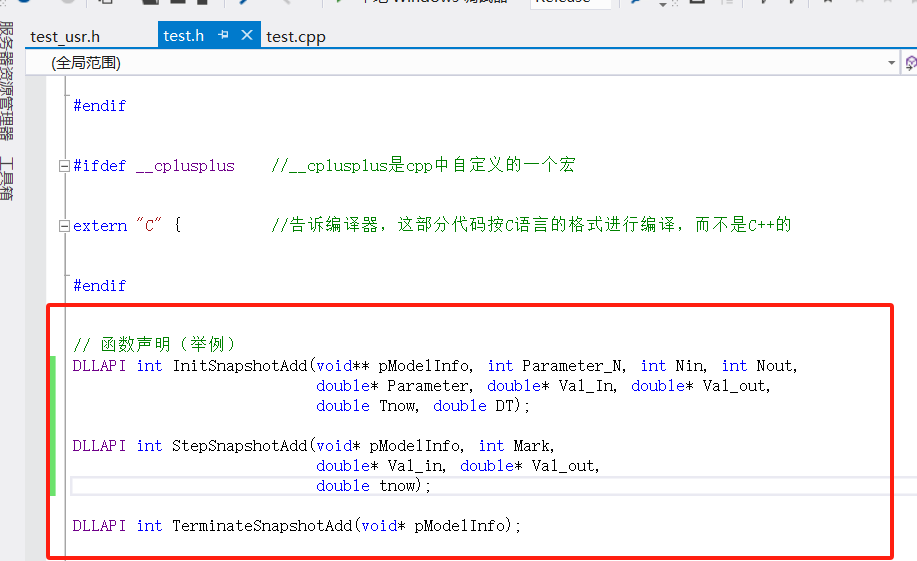Open the 工具箱 side panel
Image resolution: width=917 pixels, height=561 pixels.
tap(6, 178)
